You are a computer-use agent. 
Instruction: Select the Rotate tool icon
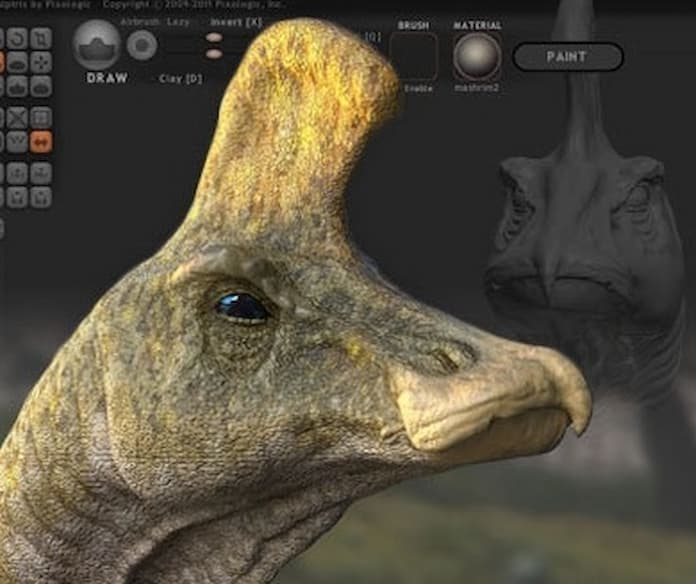[18, 39]
